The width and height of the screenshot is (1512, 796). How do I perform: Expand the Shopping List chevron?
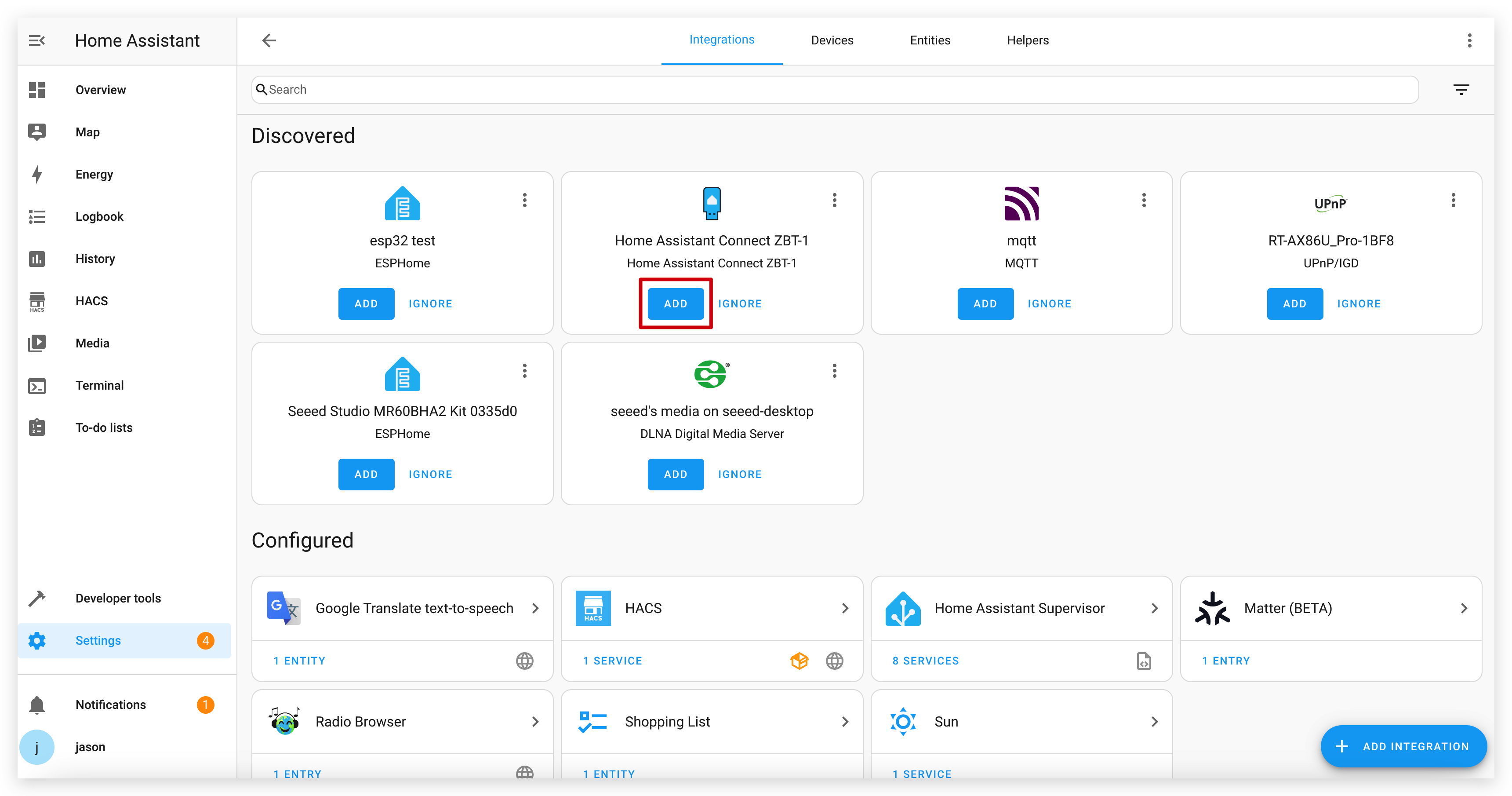(x=845, y=721)
